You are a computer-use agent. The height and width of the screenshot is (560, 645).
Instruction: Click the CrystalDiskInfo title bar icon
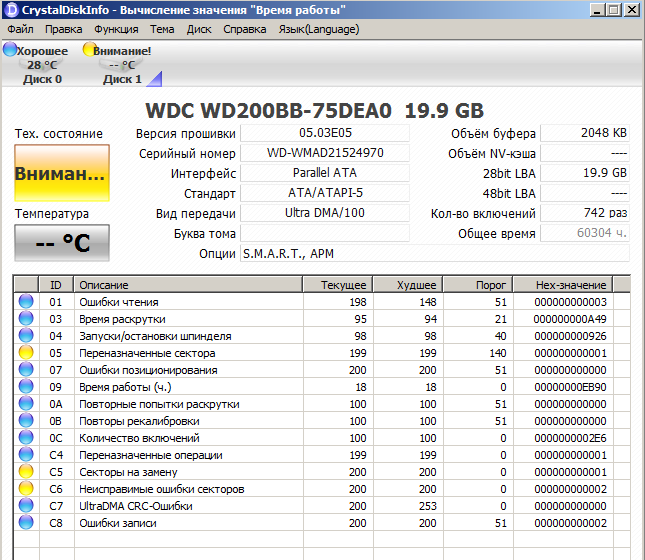(x=12, y=9)
